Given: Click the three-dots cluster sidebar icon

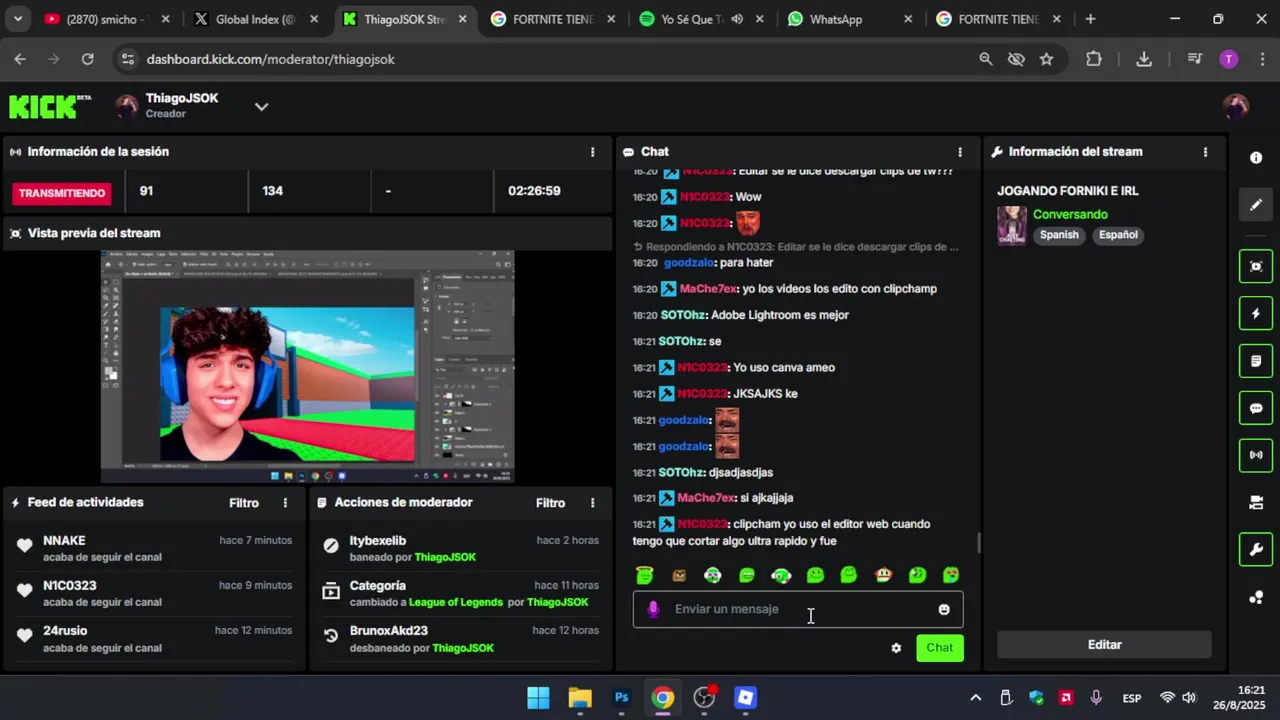Looking at the screenshot, I should tap(1256, 597).
